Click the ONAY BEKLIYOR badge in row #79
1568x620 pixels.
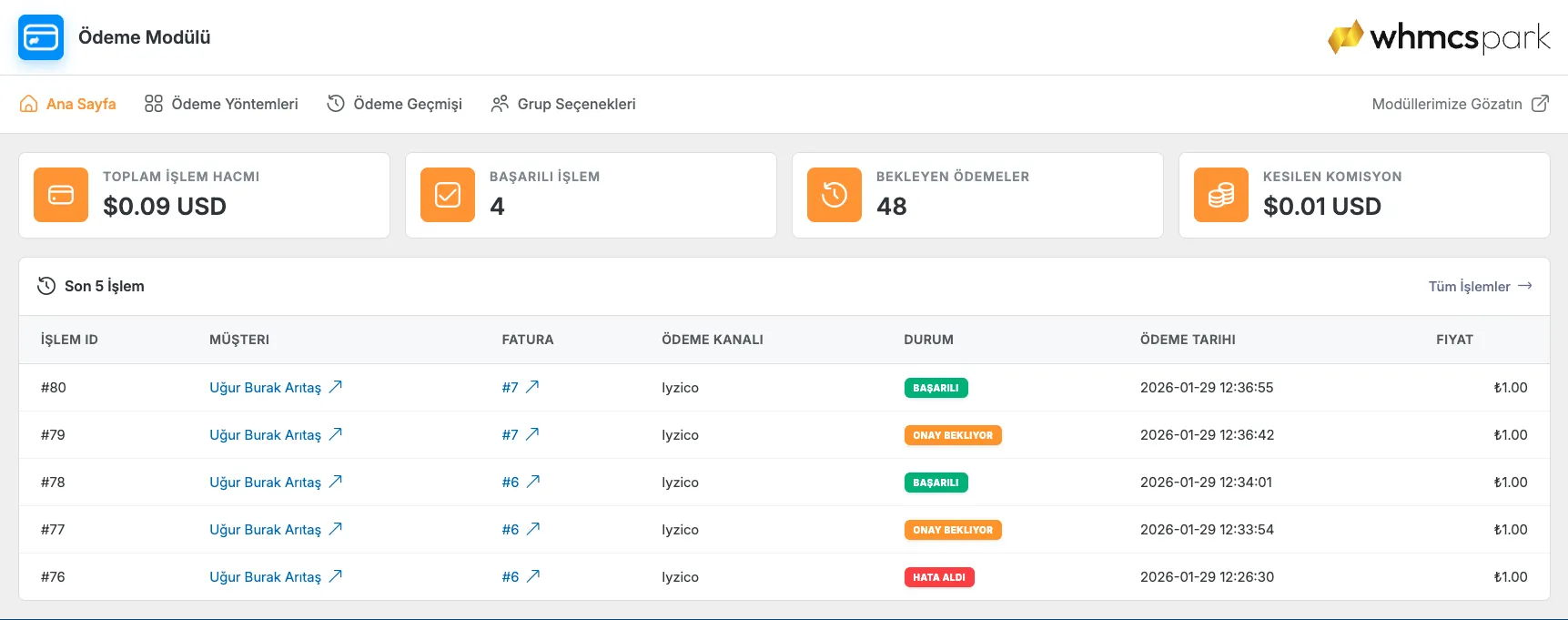(953, 435)
